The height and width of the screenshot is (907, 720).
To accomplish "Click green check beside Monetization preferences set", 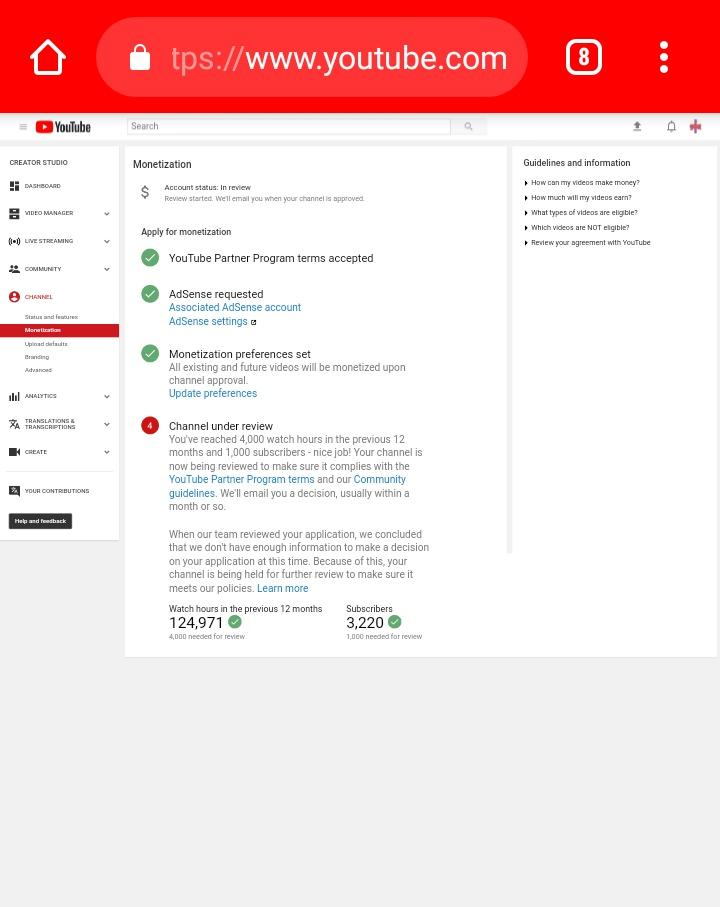I will tap(150, 353).
